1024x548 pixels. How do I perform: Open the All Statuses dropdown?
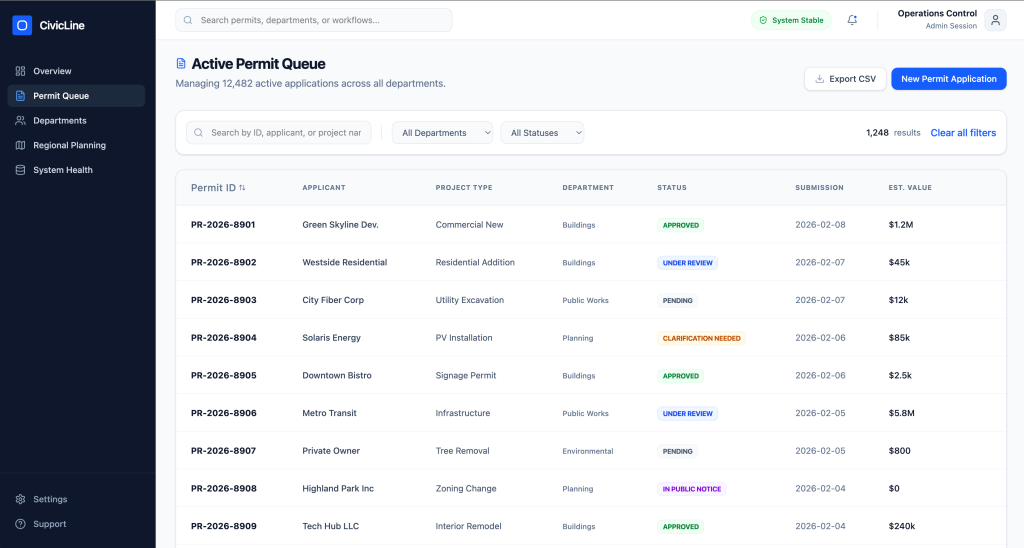coord(542,133)
